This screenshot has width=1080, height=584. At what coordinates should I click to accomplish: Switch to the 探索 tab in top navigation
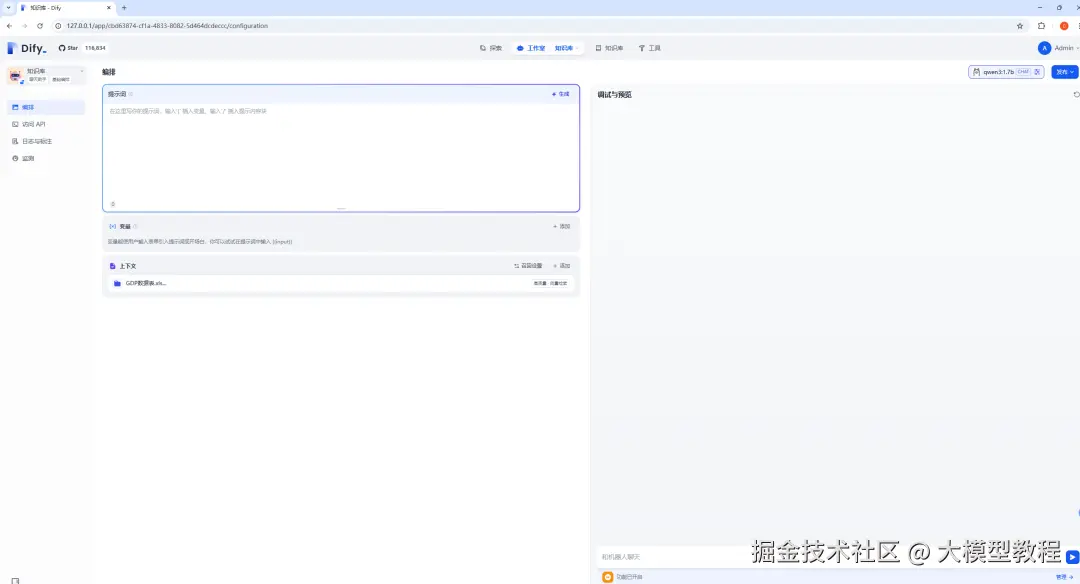(490, 48)
